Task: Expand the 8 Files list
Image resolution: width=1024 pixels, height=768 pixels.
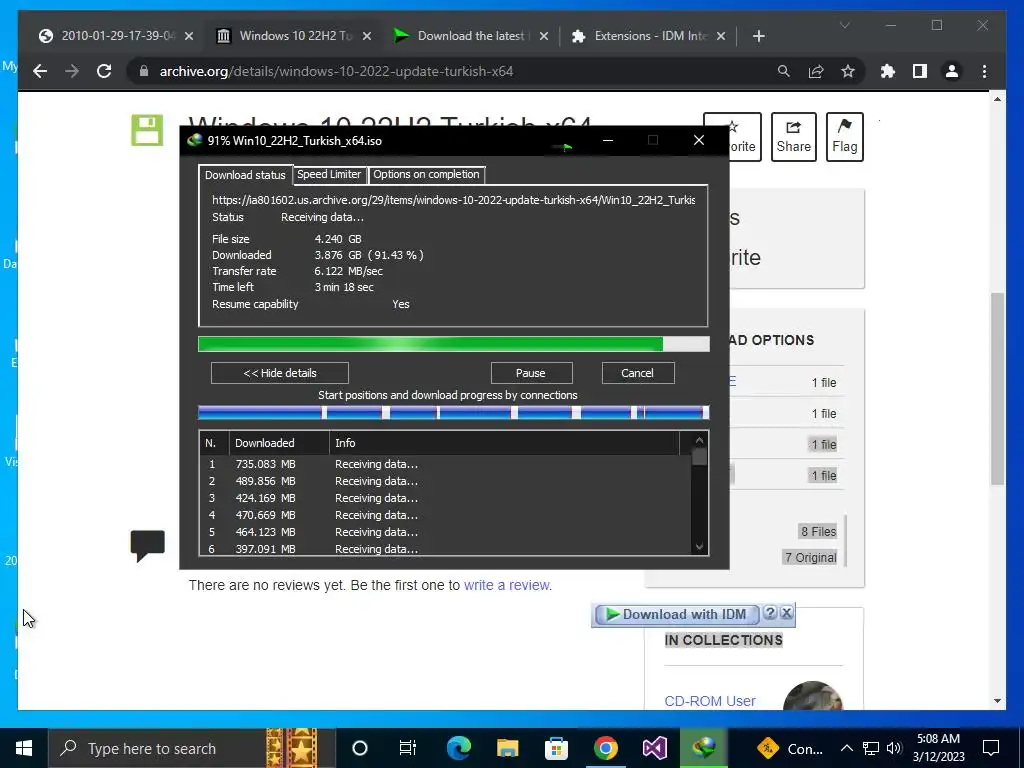Action: (818, 532)
